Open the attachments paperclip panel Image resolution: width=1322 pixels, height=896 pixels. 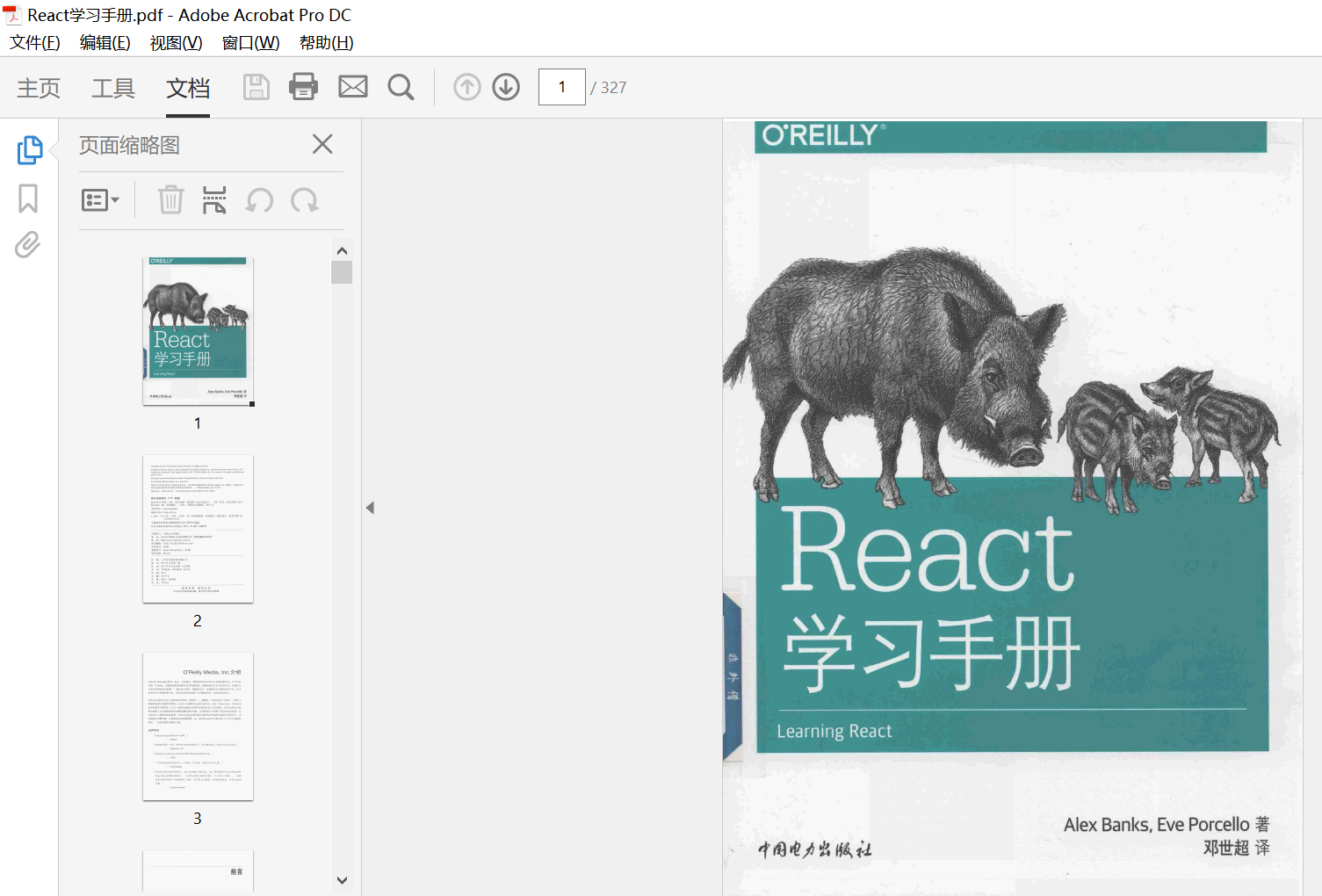click(x=28, y=245)
